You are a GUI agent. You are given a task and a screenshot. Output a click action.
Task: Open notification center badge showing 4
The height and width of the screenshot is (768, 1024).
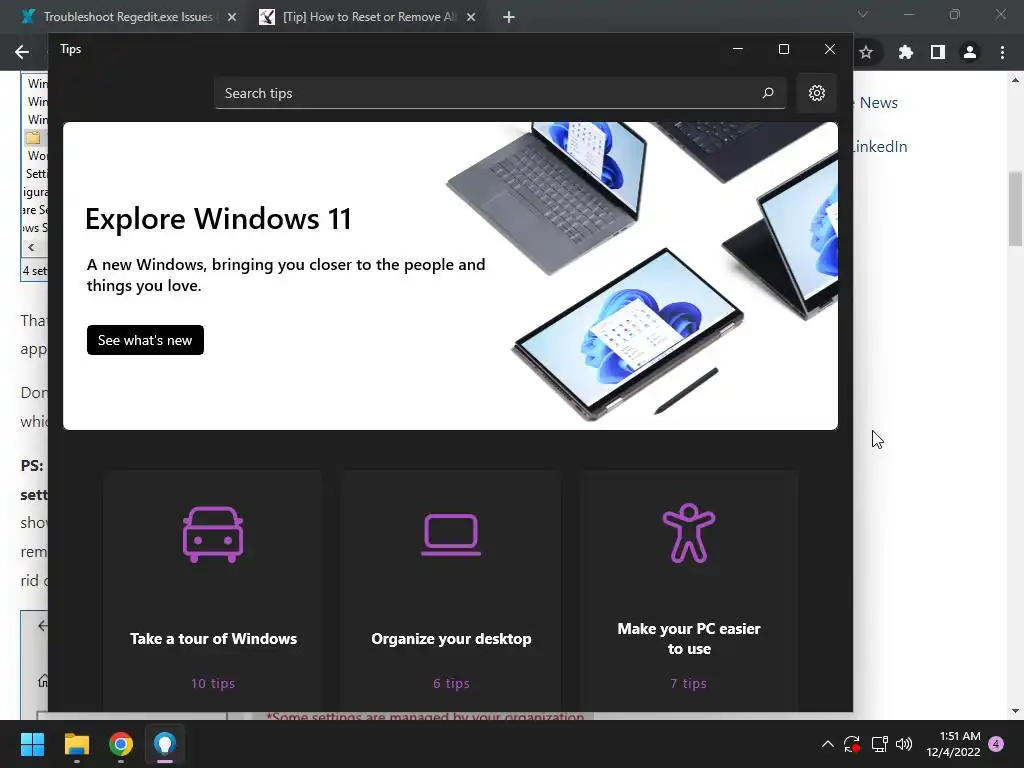tap(996, 744)
